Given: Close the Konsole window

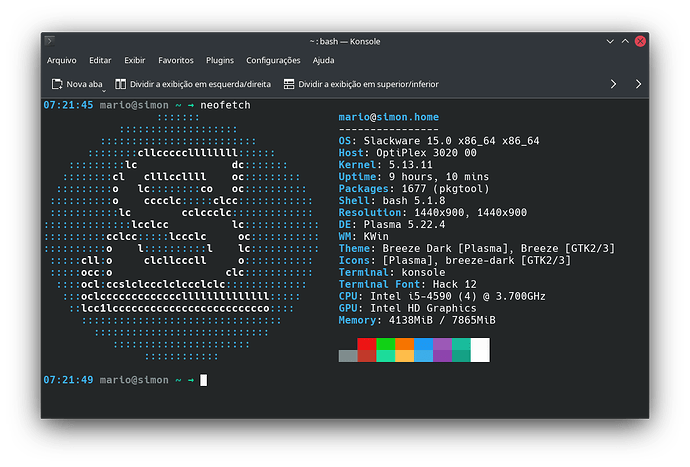Looking at the screenshot, I should coord(640,41).
